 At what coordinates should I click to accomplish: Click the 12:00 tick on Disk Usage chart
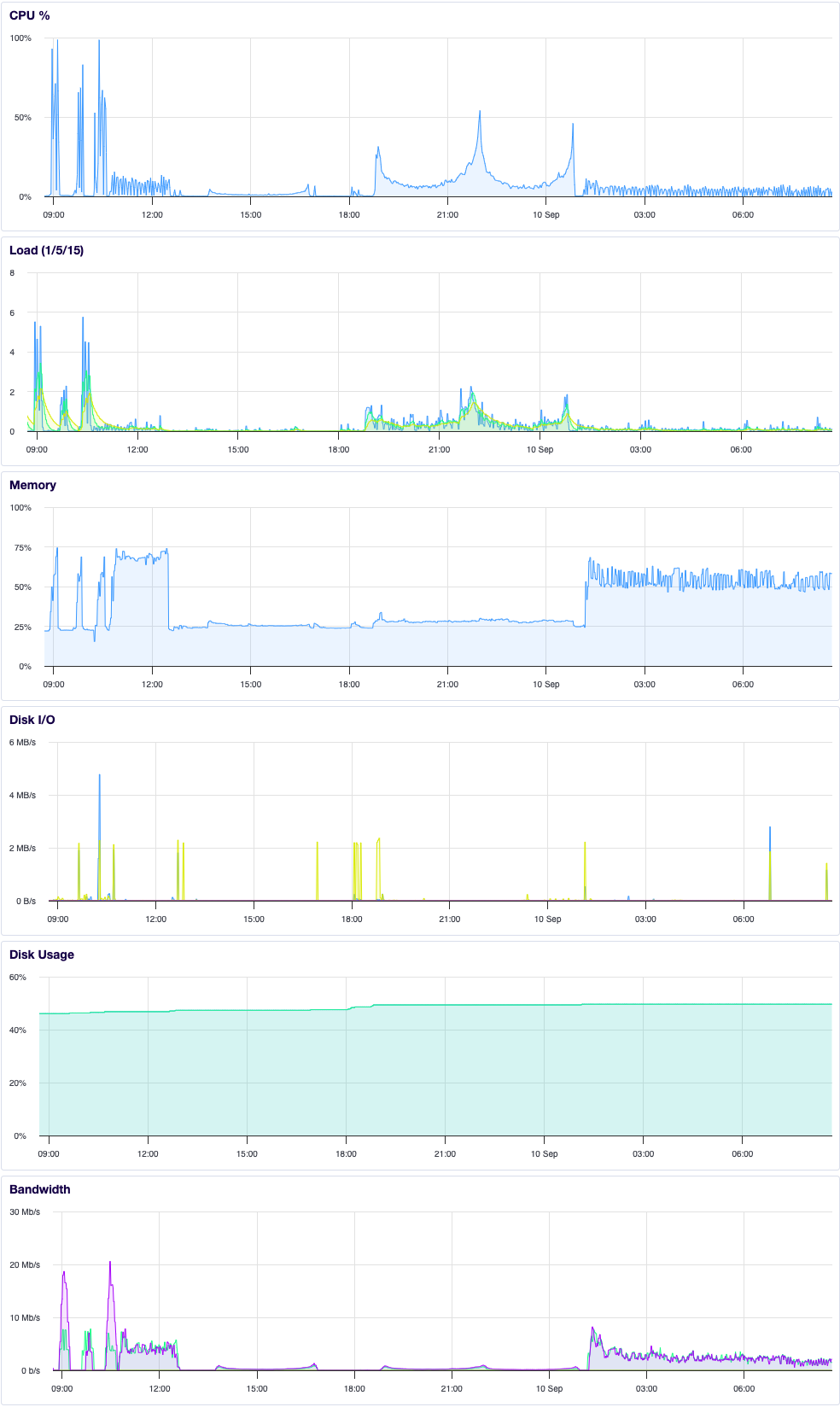pos(148,1154)
